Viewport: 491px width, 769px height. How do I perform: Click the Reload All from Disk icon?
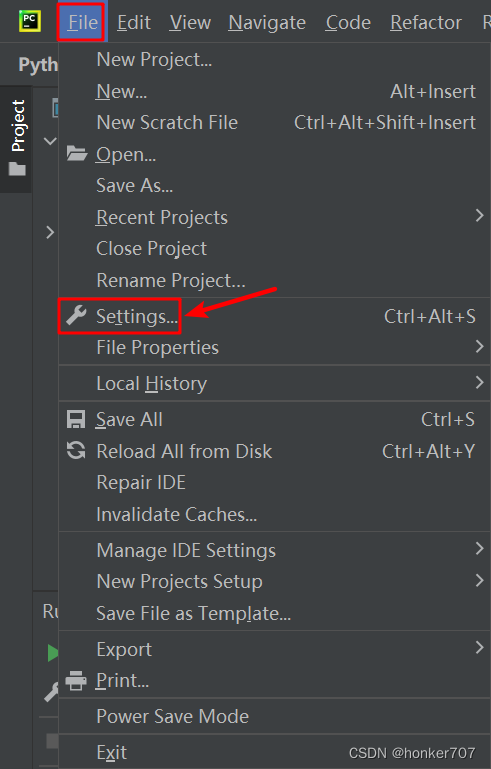(76, 450)
